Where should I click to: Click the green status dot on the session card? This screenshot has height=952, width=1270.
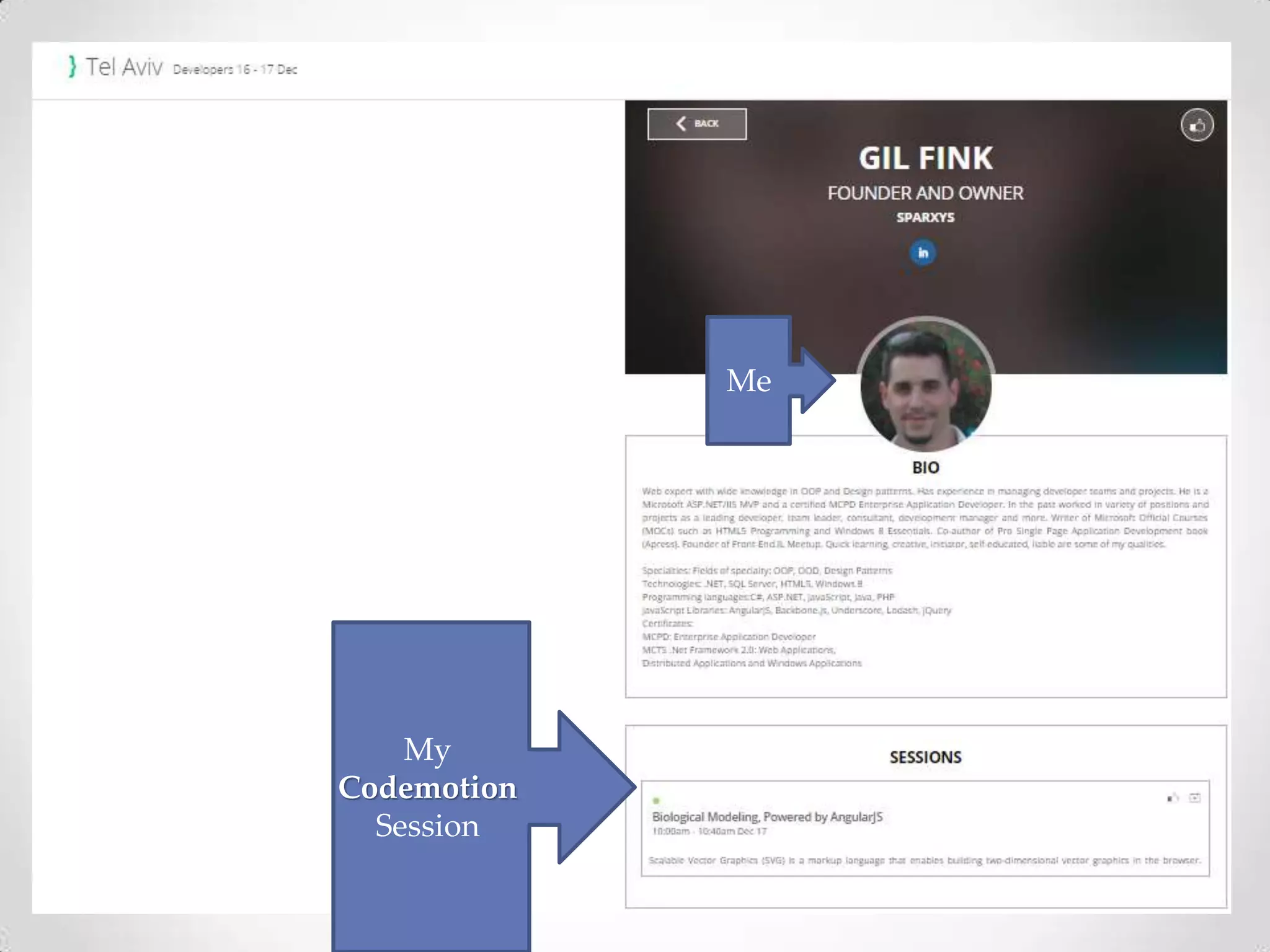click(656, 800)
